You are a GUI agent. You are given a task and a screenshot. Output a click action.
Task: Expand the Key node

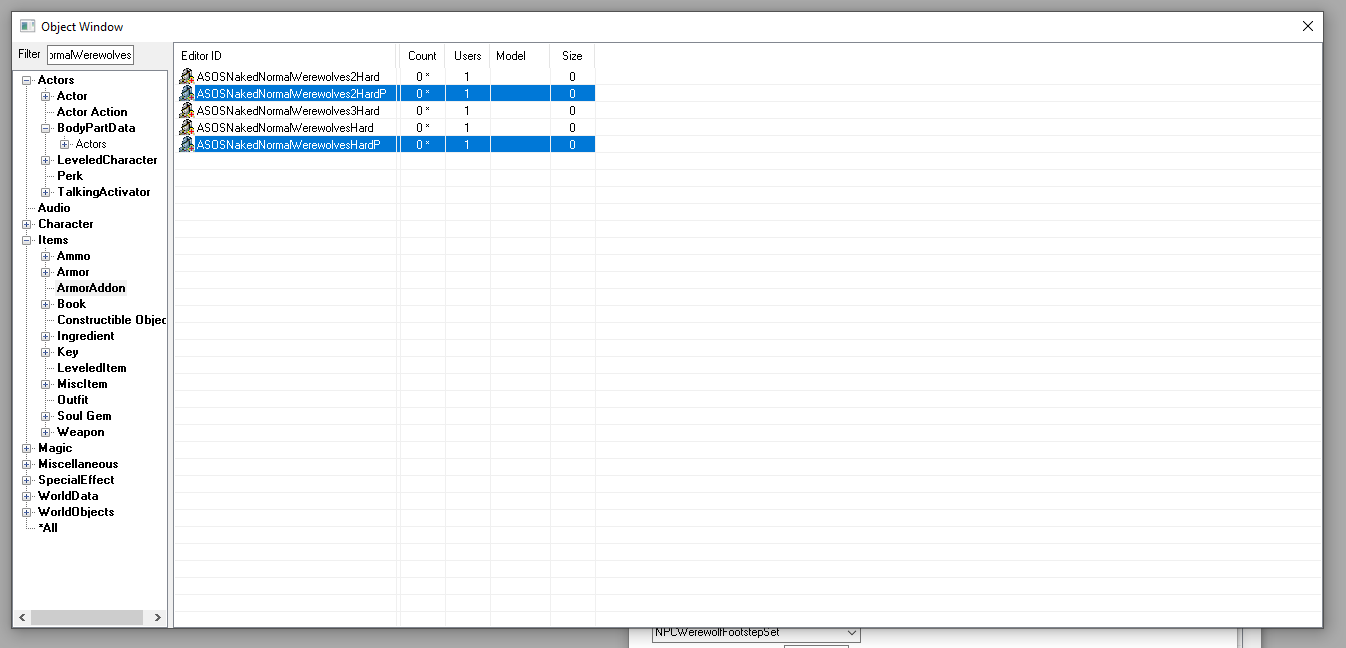(46, 352)
